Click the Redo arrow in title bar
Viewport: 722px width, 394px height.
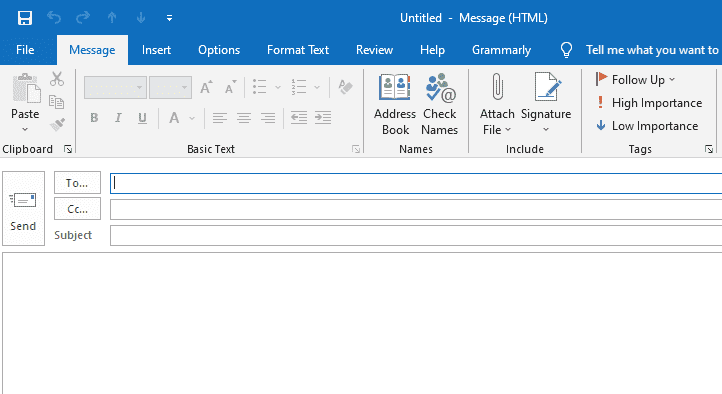point(83,18)
